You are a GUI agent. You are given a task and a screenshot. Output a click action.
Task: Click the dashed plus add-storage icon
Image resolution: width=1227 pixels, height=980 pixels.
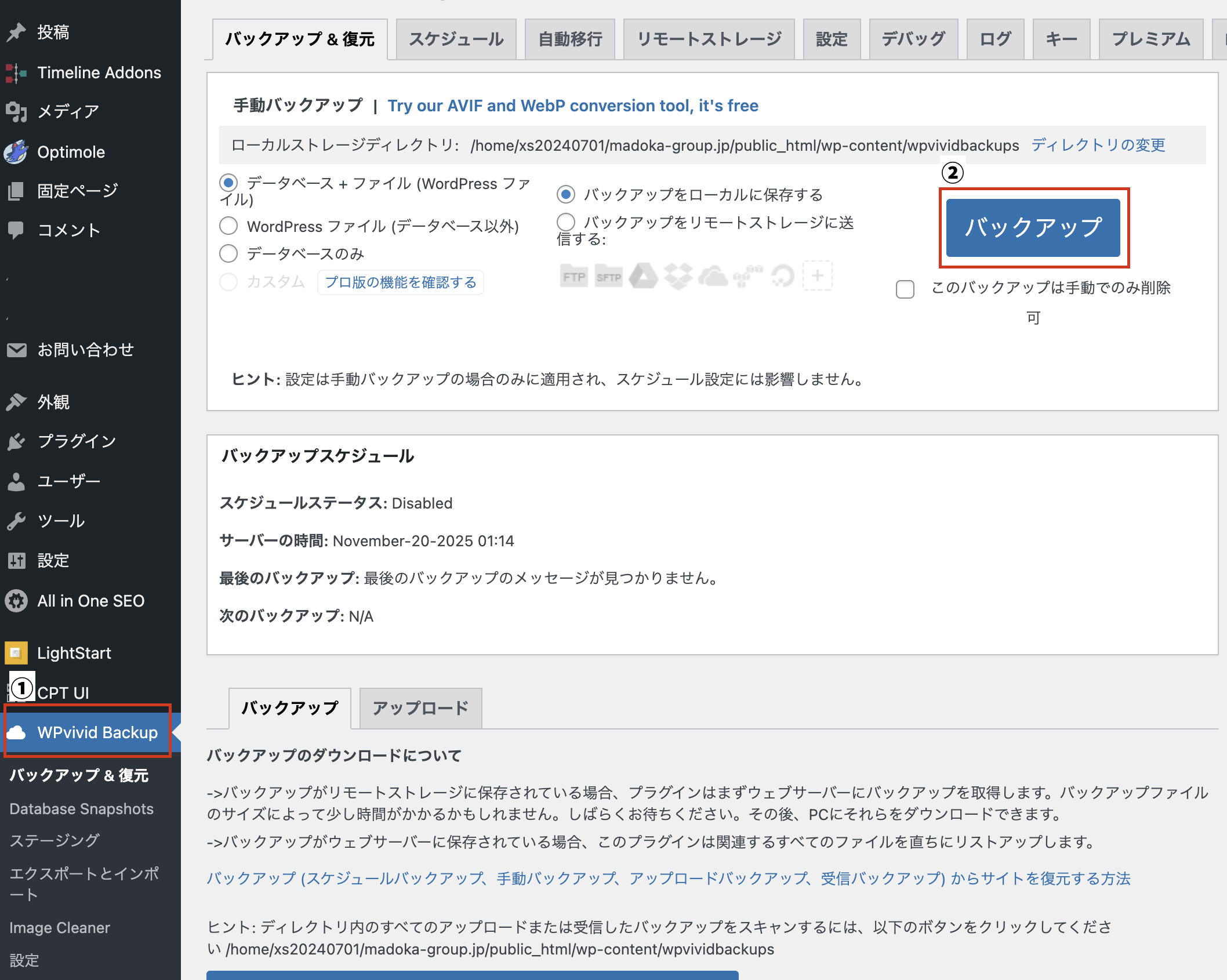coord(818,276)
